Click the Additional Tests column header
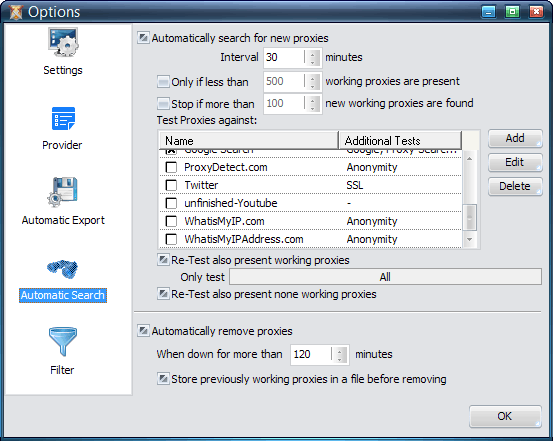 point(400,140)
